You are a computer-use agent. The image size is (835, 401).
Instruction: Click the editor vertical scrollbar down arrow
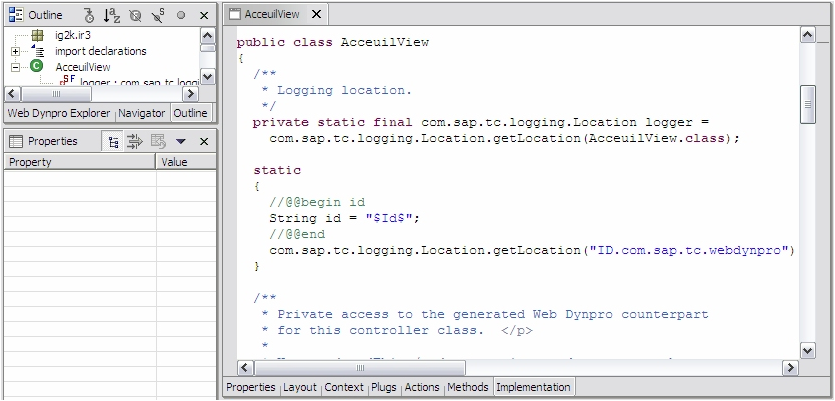tap(808, 348)
